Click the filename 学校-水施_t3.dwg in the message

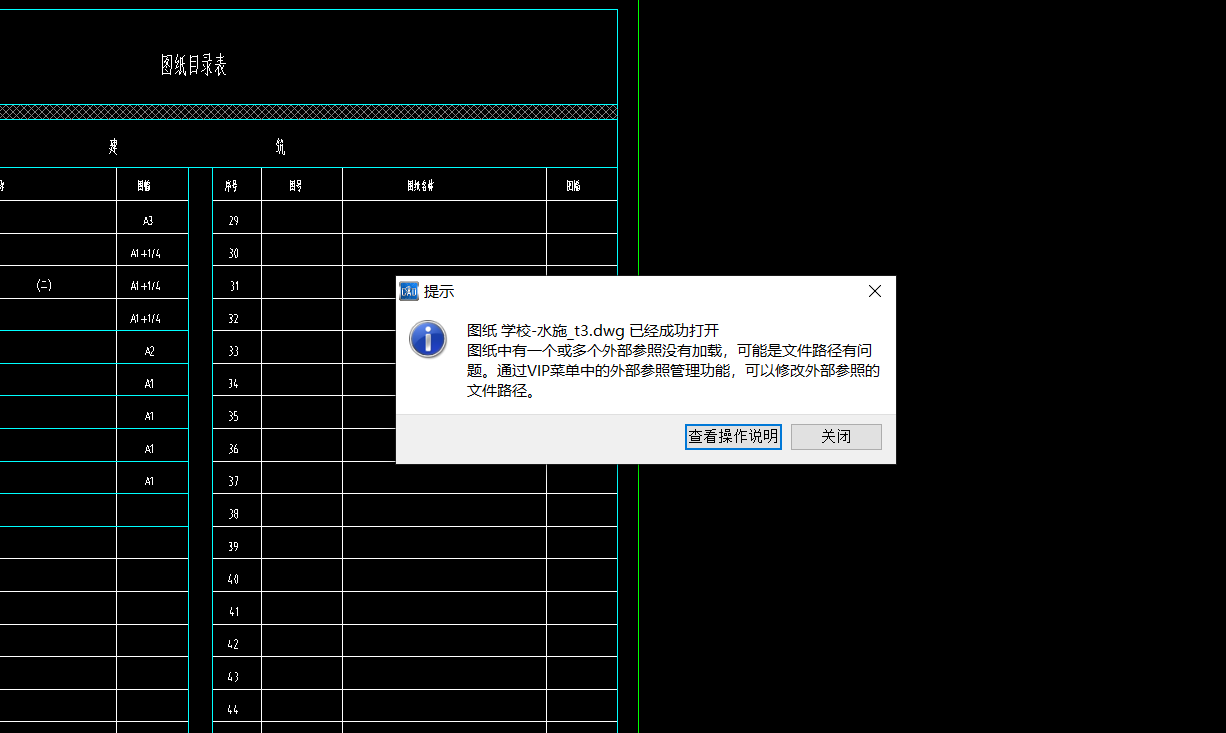tap(562, 330)
